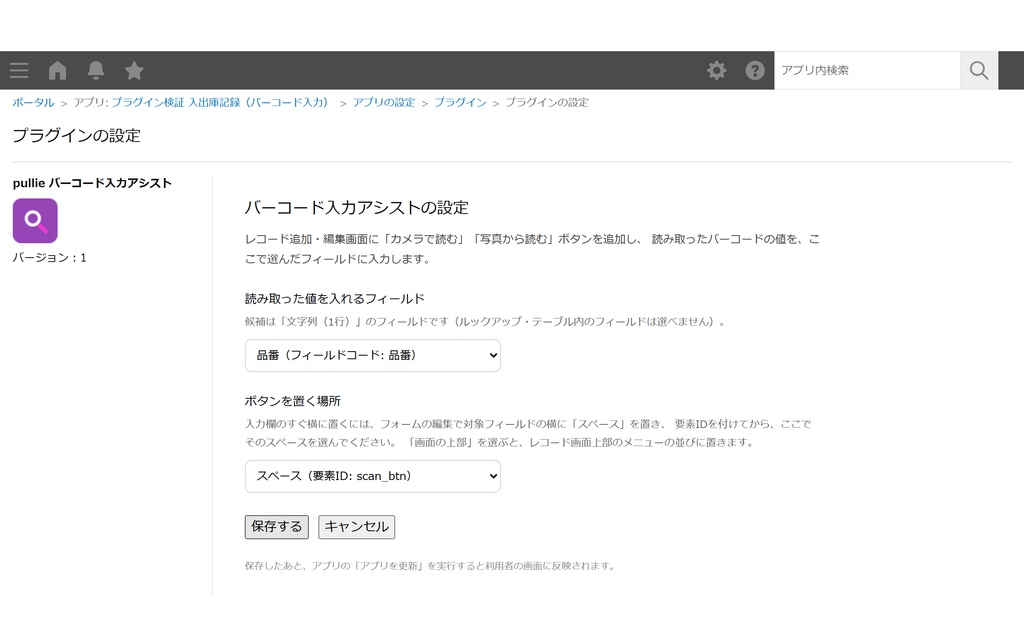Follow the ポータル breadcrumb link
Screen dimensions: 1024x640
click(33, 103)
